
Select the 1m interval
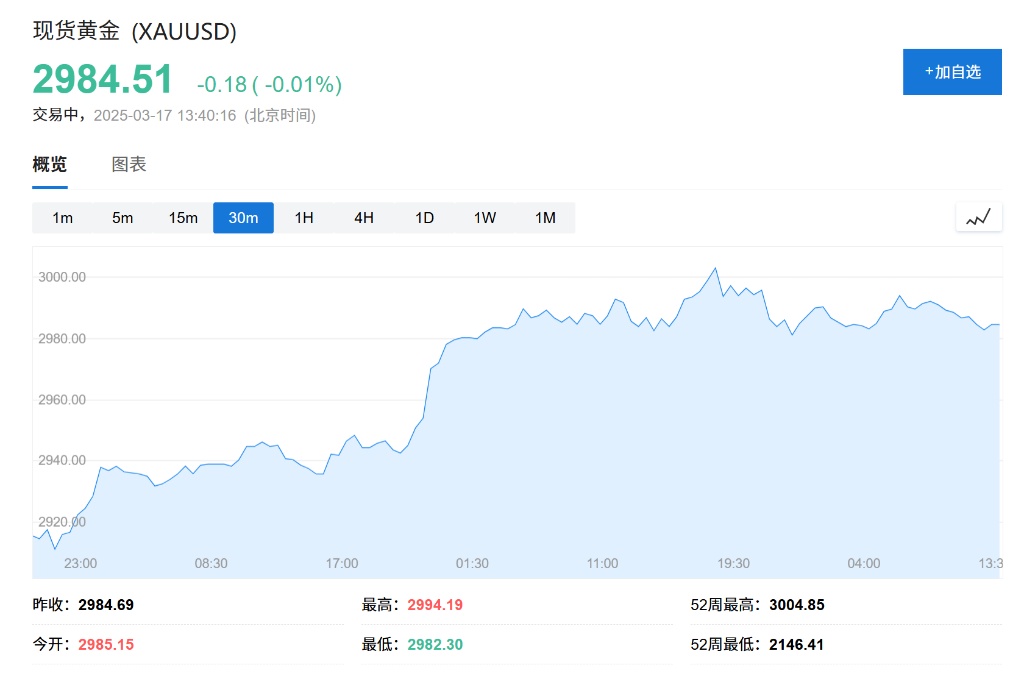pyautogui.click(x=62, y=218)
